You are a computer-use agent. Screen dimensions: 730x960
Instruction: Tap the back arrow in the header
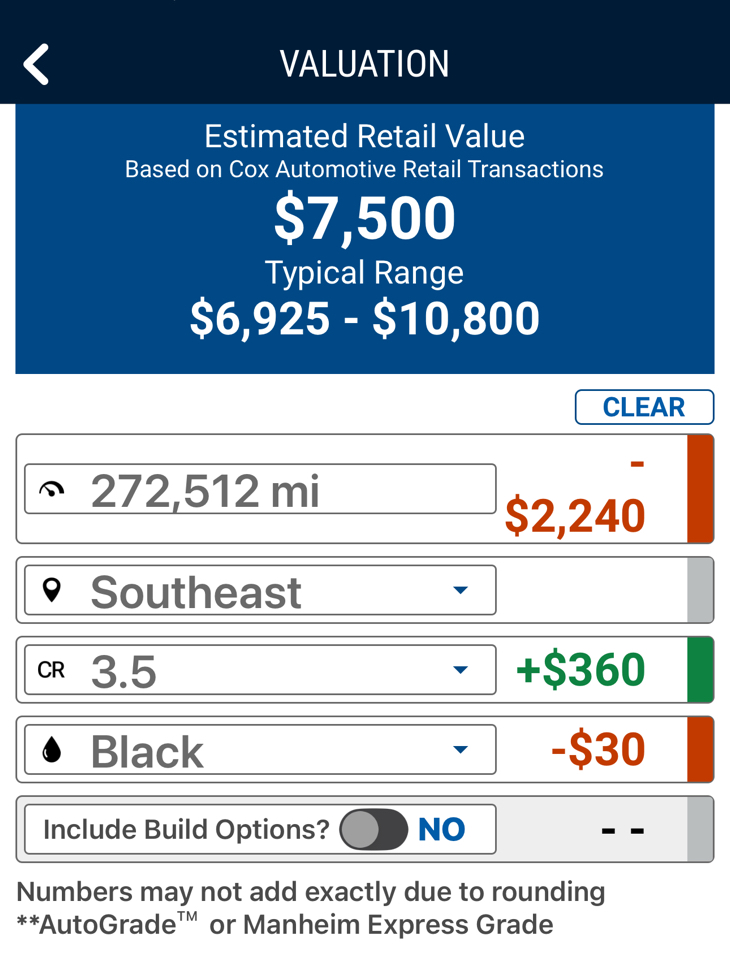click(x=37, y=65)
